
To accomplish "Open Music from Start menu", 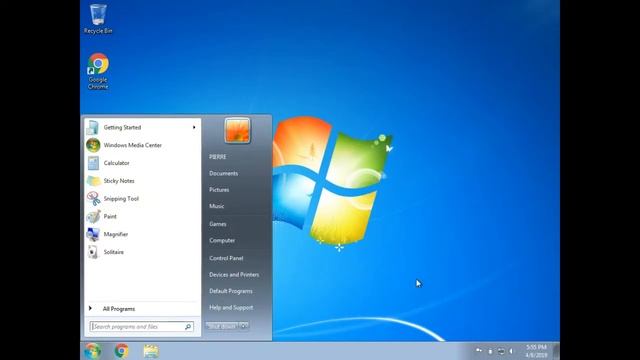I will click(216, 206).
